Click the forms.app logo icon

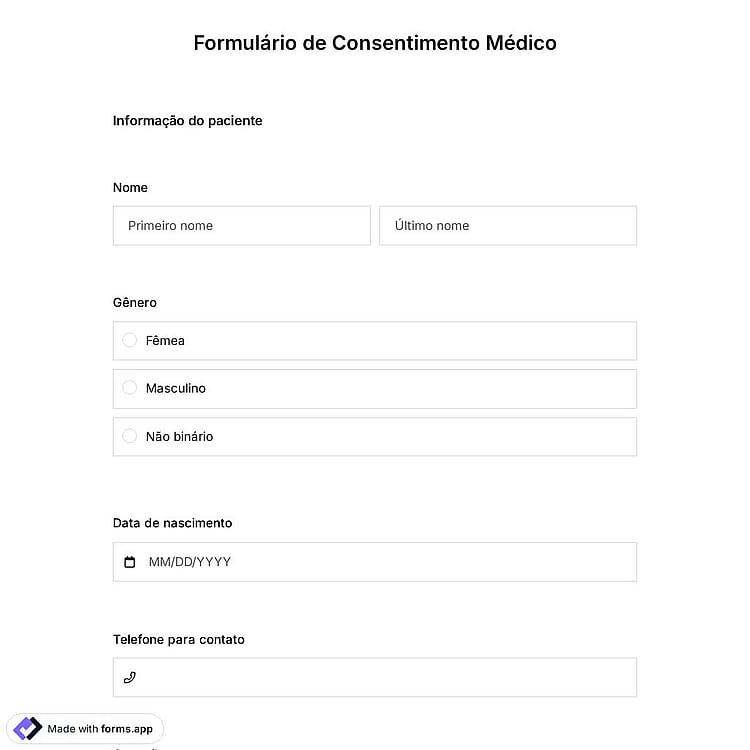(27, 728)
